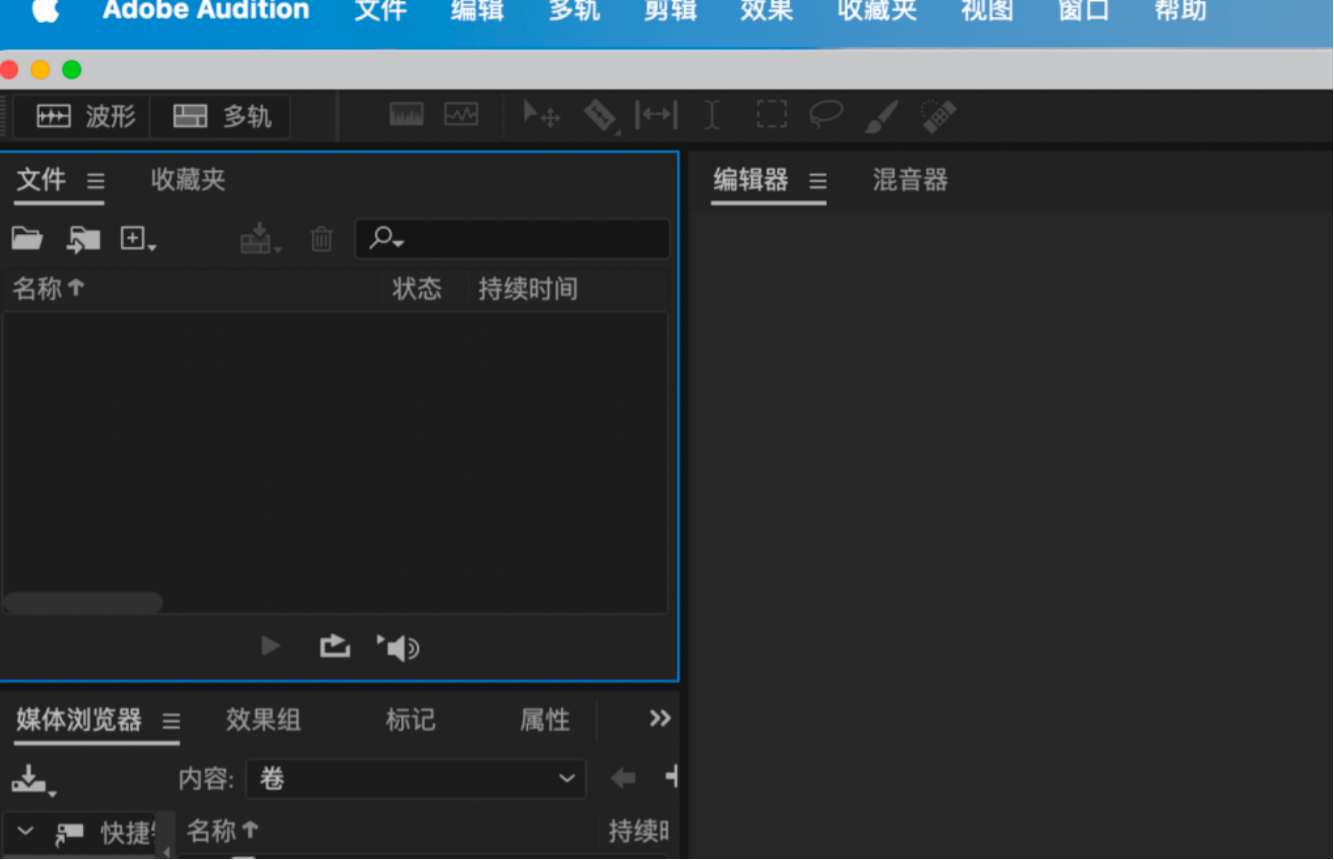The image size is (1334, 860).
Task: Switch to the Multitrack (多轨) view
Action: click(x=221, y=116)
